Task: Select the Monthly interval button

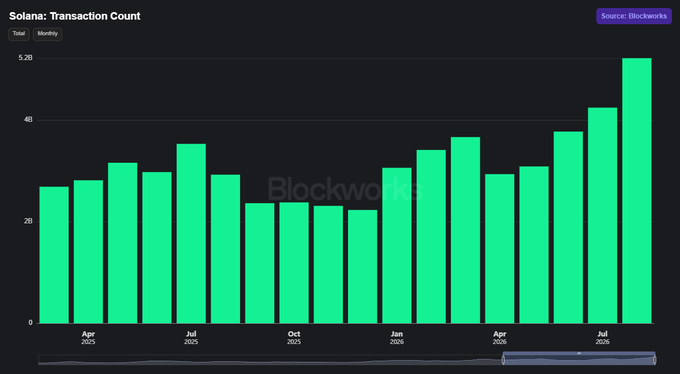Action: (x=48, y=34)
